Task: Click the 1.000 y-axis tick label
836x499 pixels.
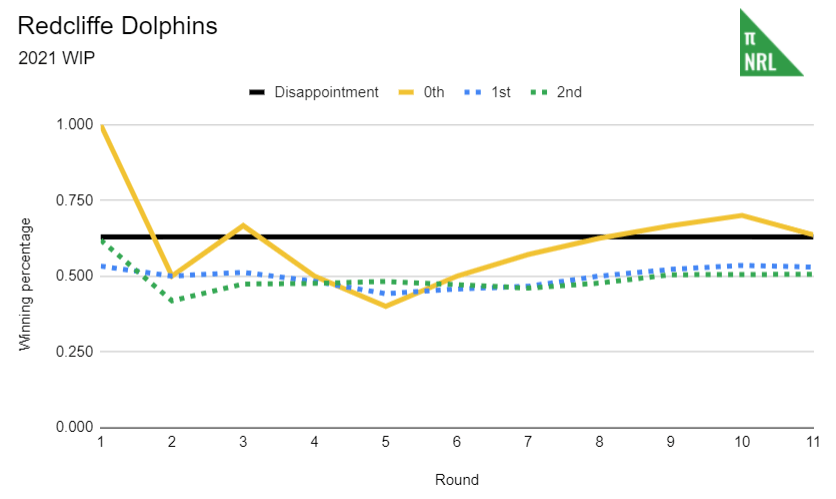Action: 75,125
